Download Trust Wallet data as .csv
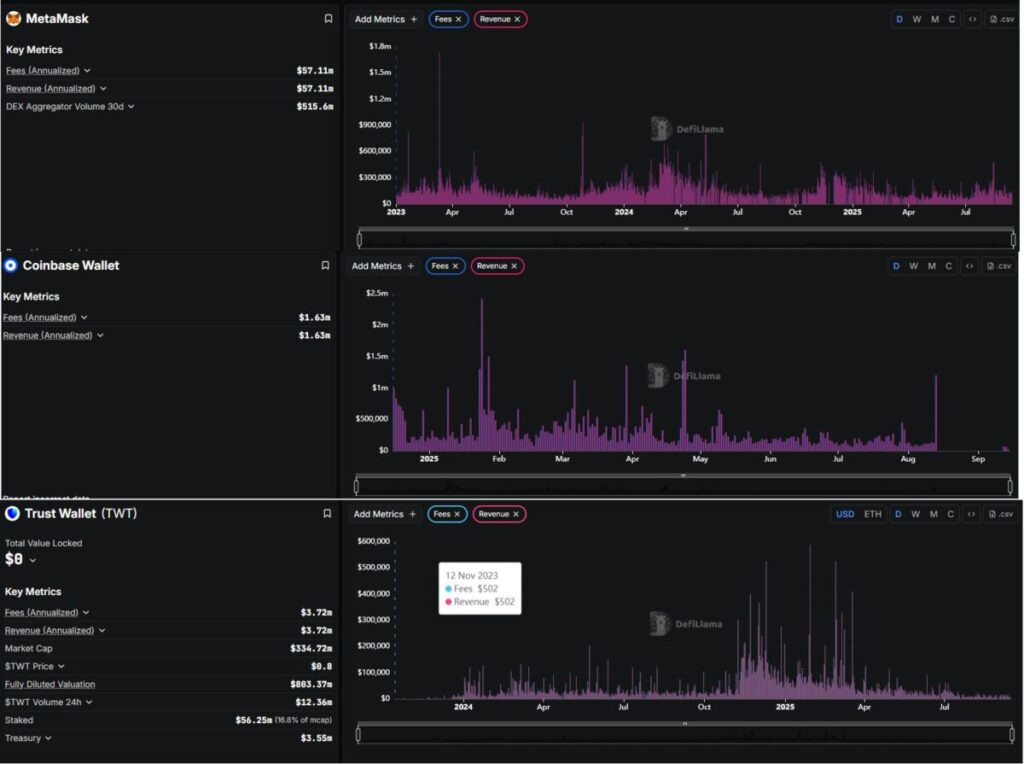Image resolution: width=1024 pixels, height=764 pixels. [1000, 513]
